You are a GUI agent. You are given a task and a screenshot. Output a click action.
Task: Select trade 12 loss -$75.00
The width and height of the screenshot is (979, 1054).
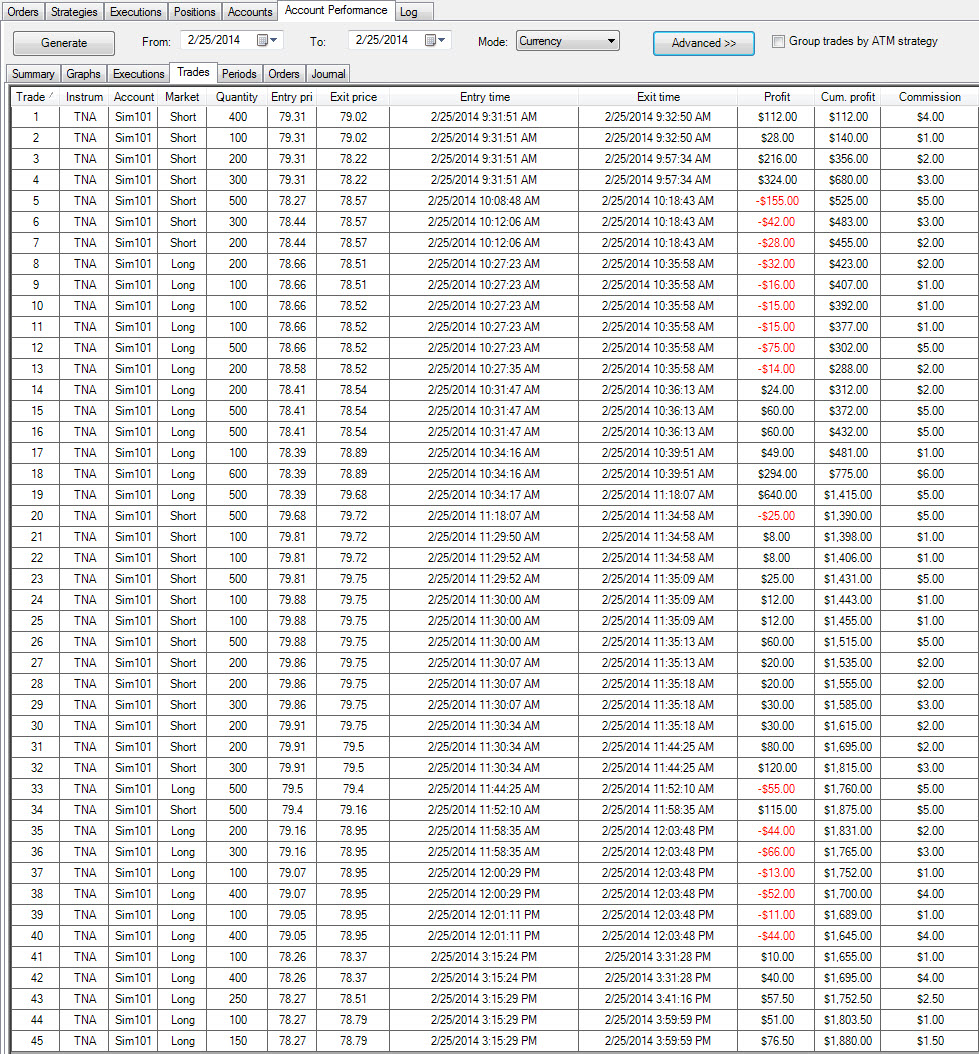tap(777, 348)
